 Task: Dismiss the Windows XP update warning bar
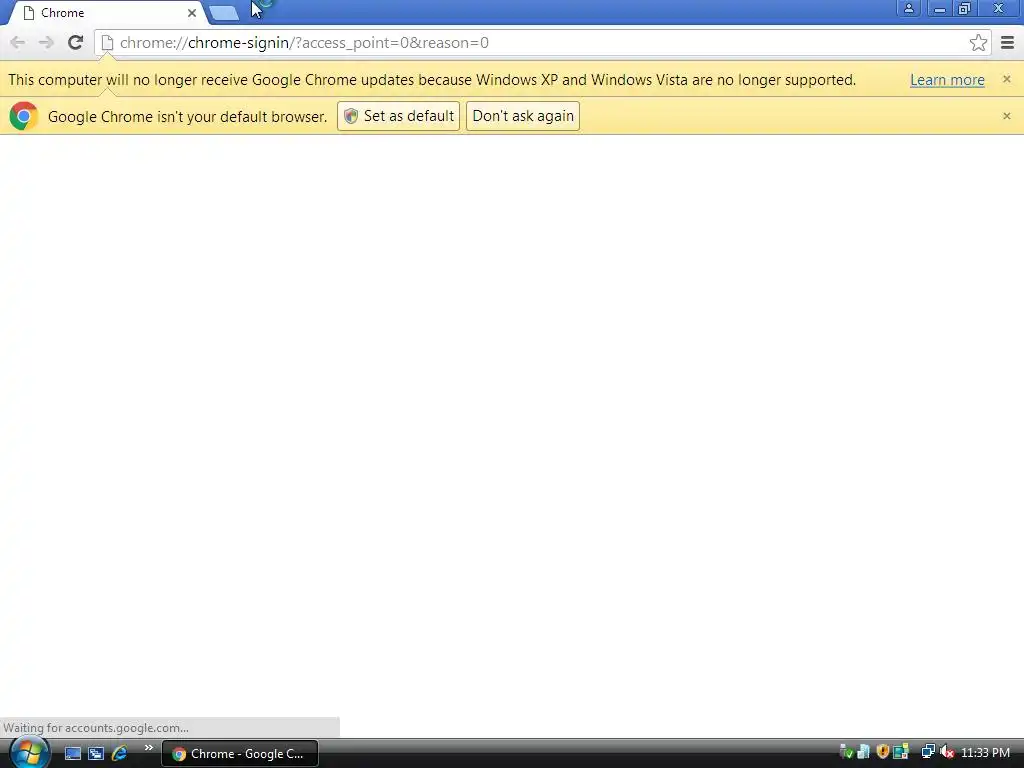pyautogui.click(x=1006, y=79)
